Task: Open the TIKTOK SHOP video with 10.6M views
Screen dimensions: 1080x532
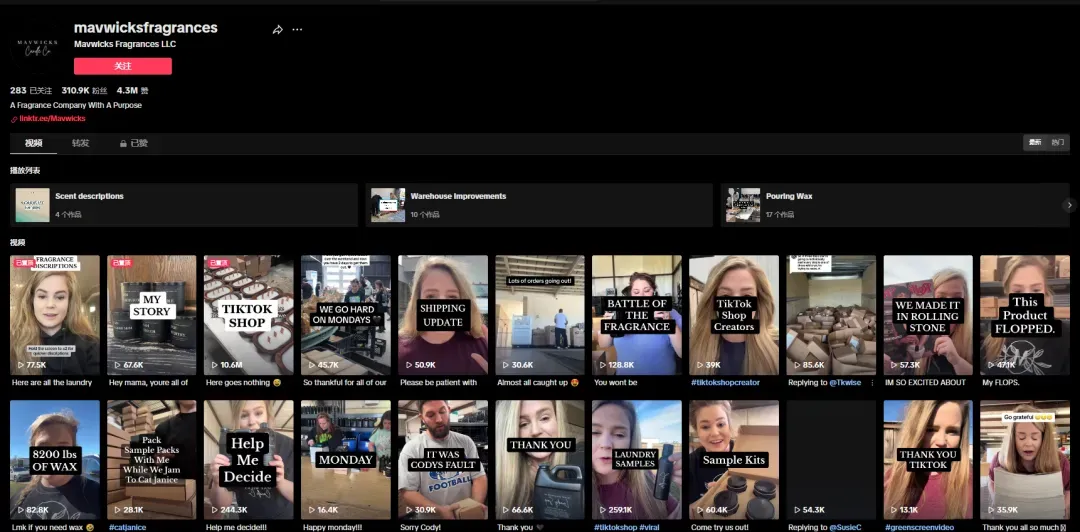Action: coord(249,315)
